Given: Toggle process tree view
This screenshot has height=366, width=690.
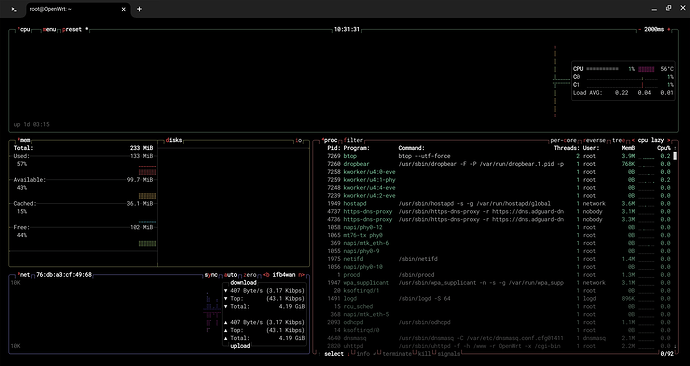Looking at the screenshot, I should tap(618, 140).
